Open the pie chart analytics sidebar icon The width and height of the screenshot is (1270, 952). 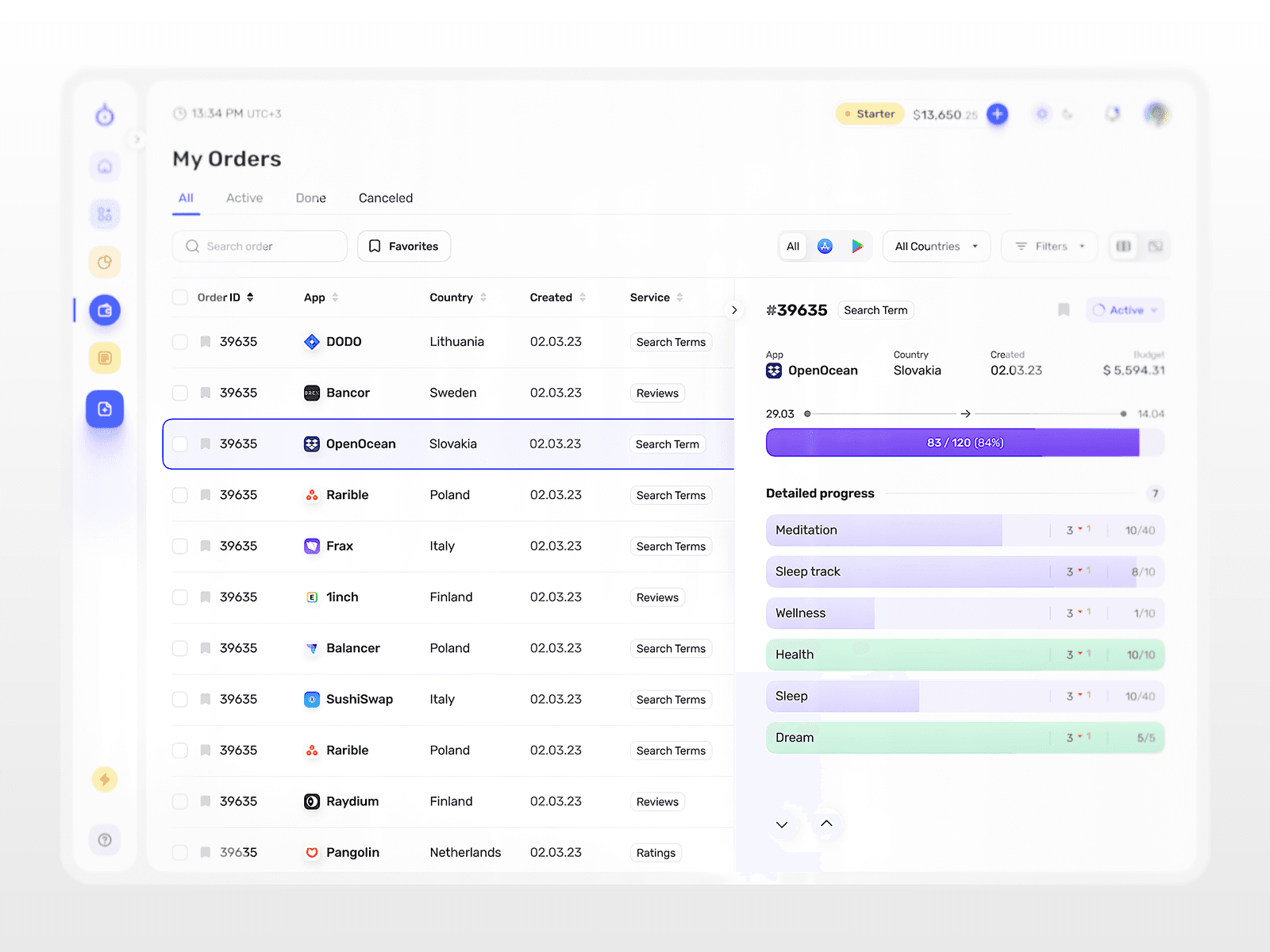[105, 263]
